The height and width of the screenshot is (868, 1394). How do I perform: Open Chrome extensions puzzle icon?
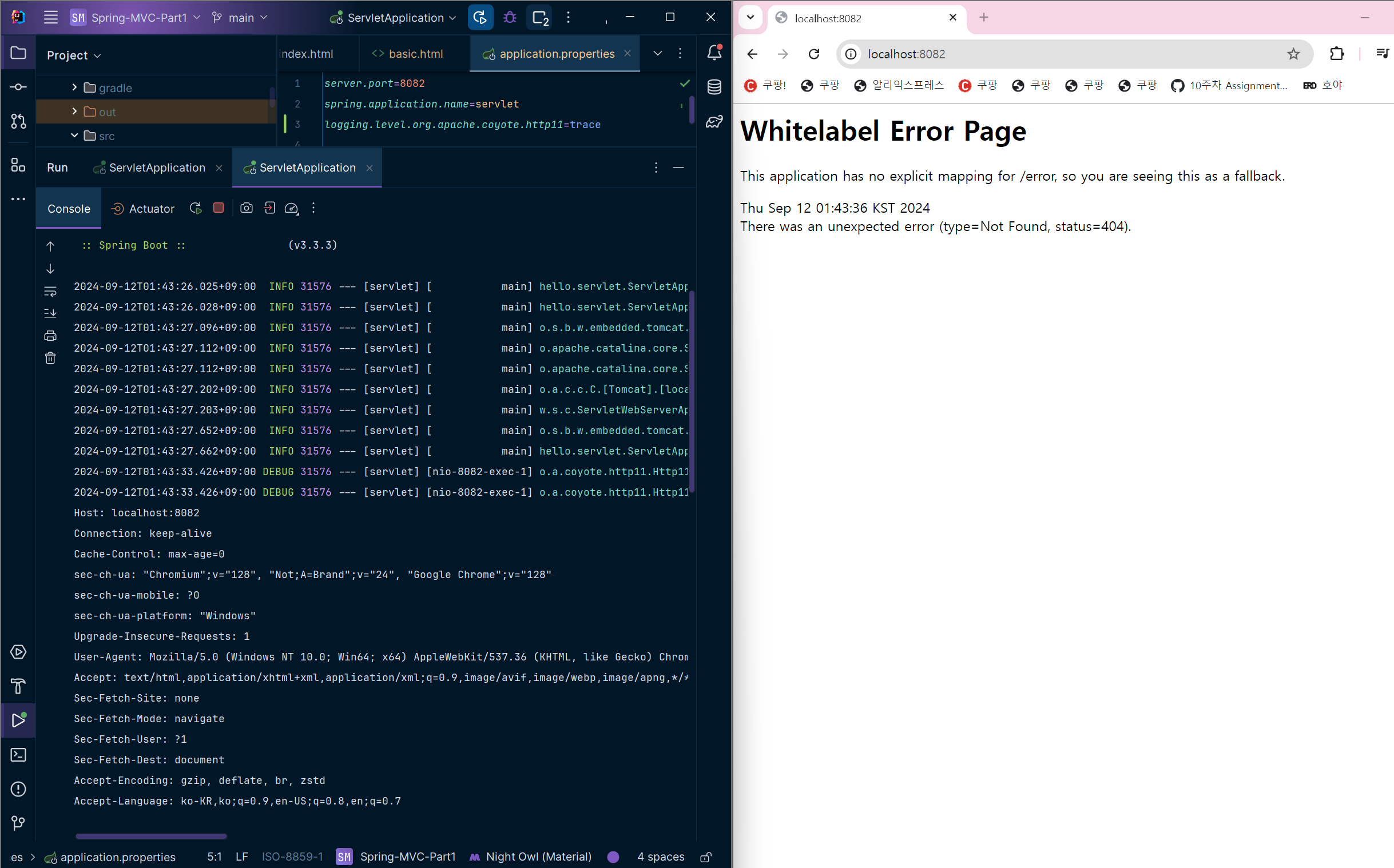pos(1337,54)
